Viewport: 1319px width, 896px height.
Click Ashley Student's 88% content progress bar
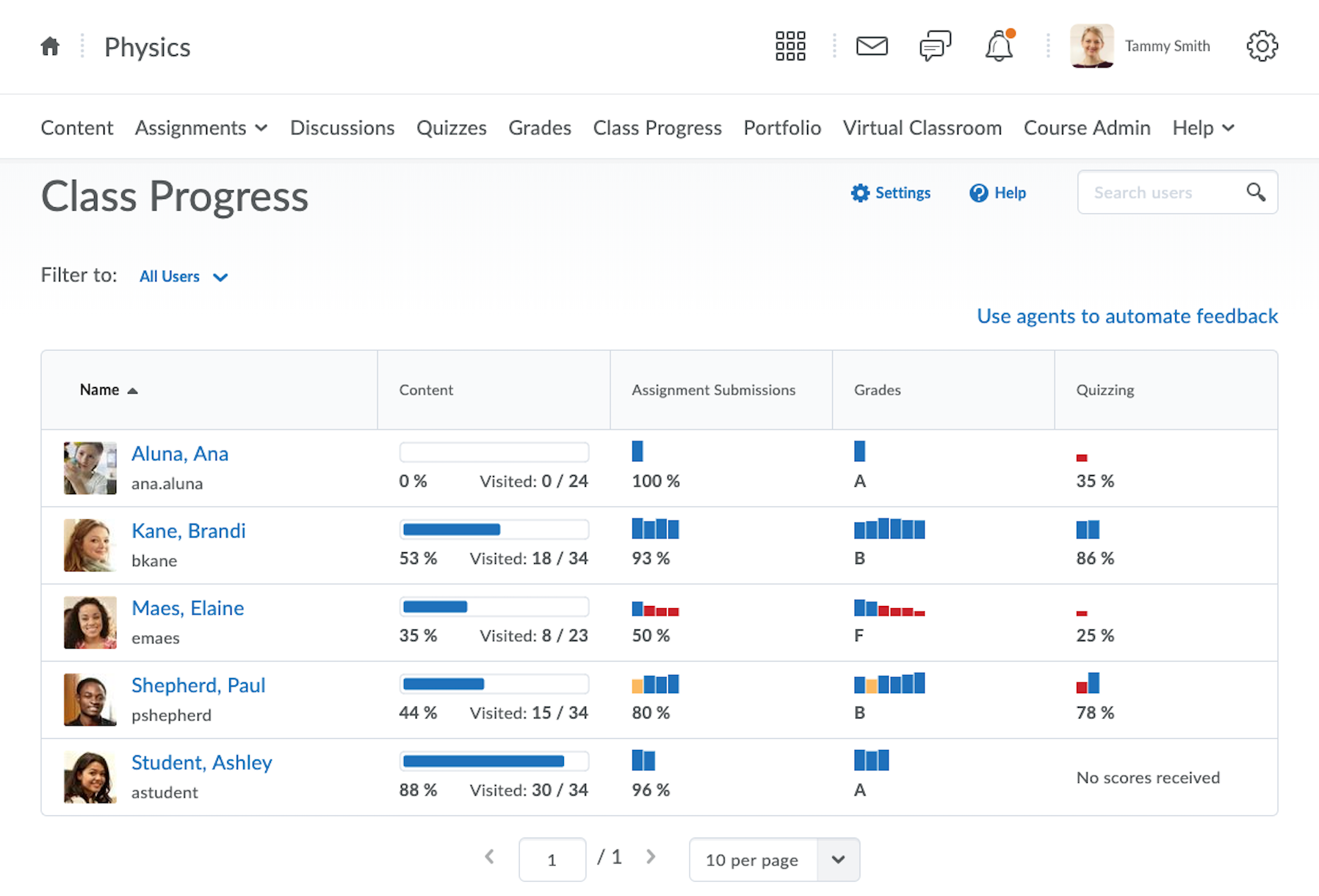point(494,761)
